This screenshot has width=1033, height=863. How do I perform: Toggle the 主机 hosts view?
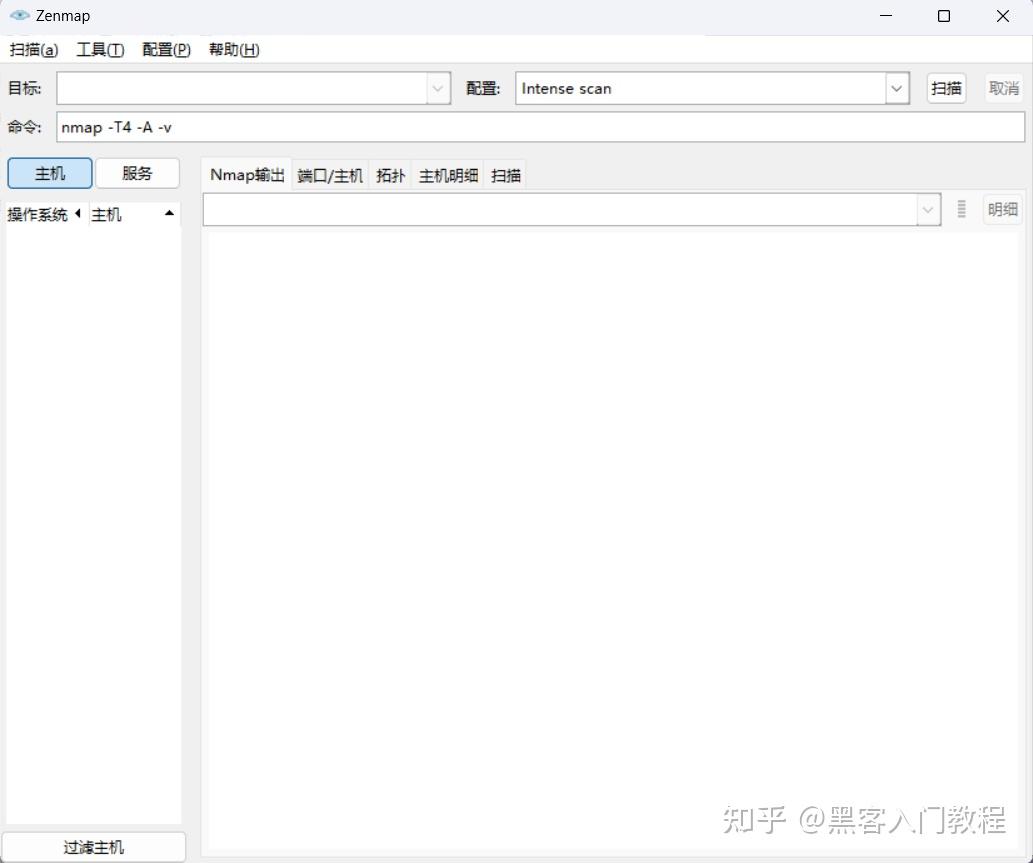click(x=48, y=172)
